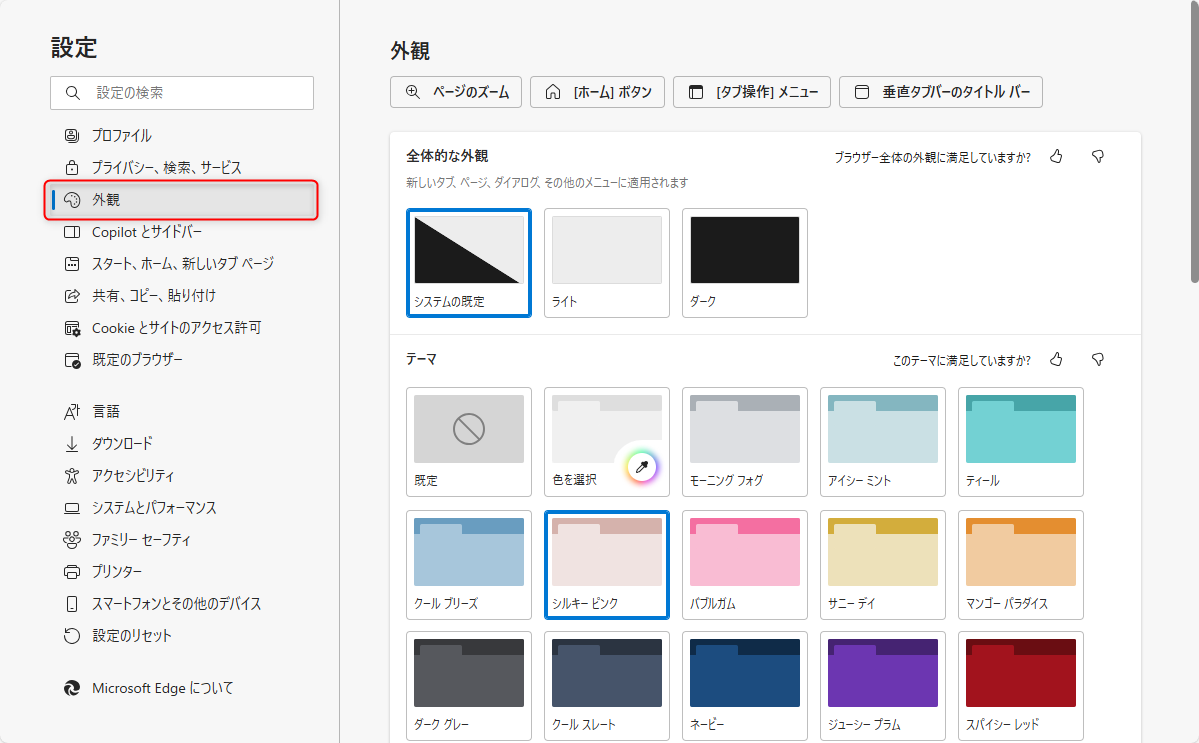Thumbs down for the overall browser appearance

click(x=1097, y=156)
